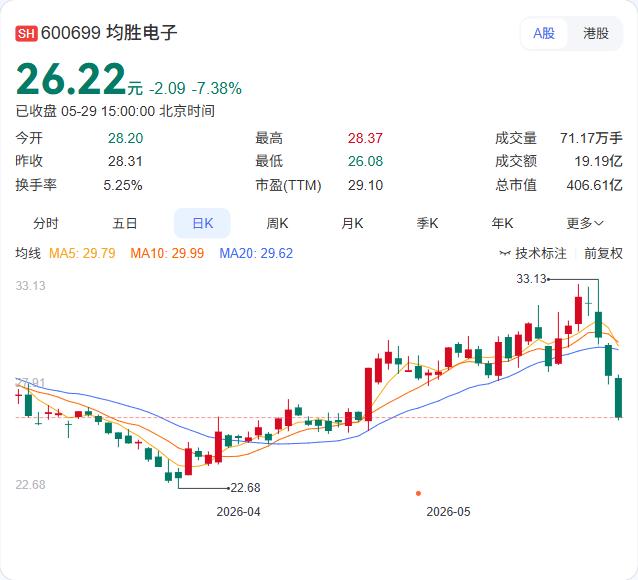Click the 市盈(TTM) value 29.10
The height and width of the screenshot is (580, 638).
pos(365,185)
